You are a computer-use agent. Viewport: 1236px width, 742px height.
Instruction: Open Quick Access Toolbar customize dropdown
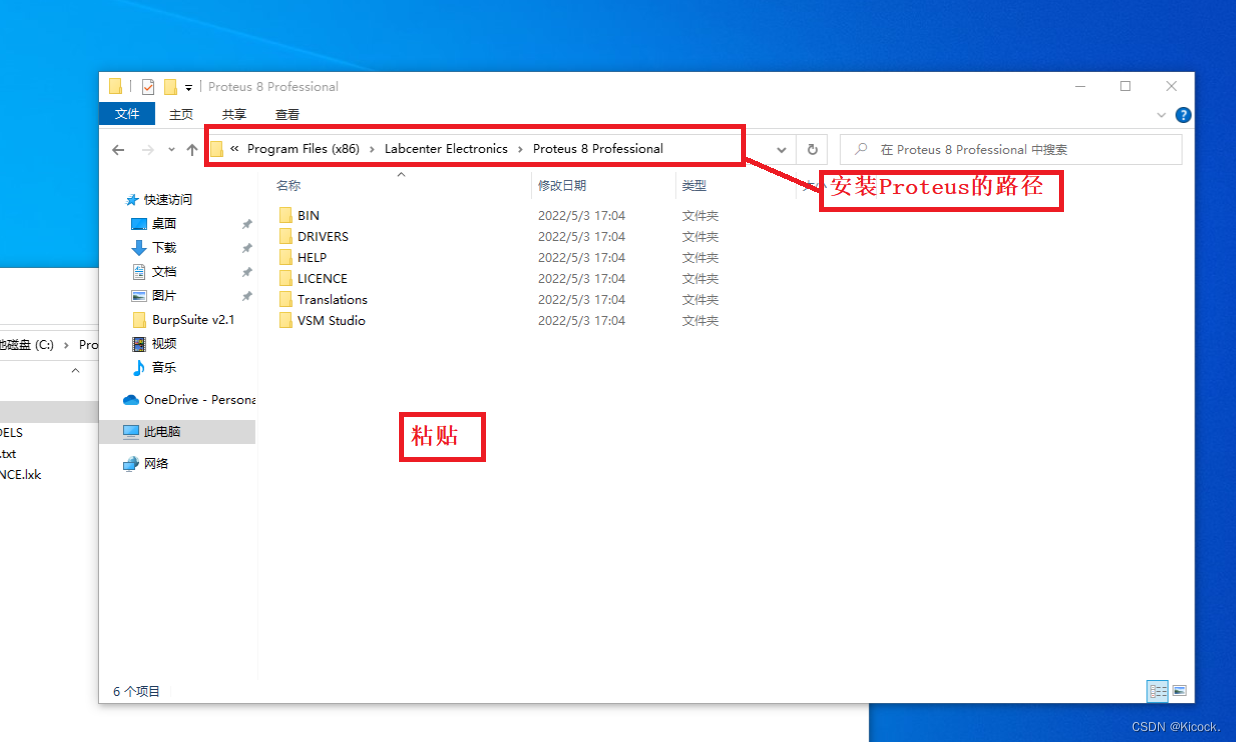189,87
